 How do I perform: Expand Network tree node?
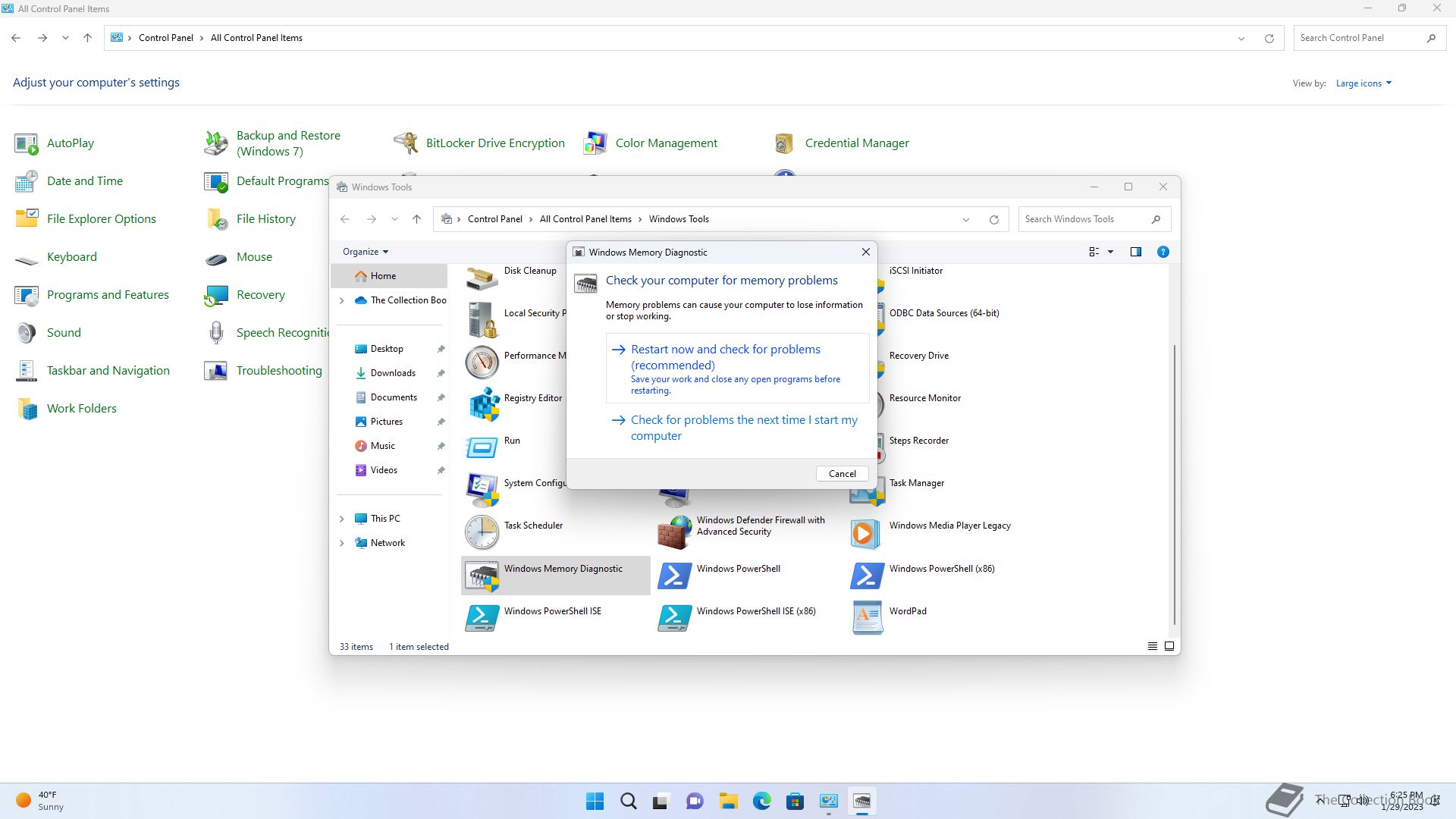pyautogui.click(x=341, y=543)
